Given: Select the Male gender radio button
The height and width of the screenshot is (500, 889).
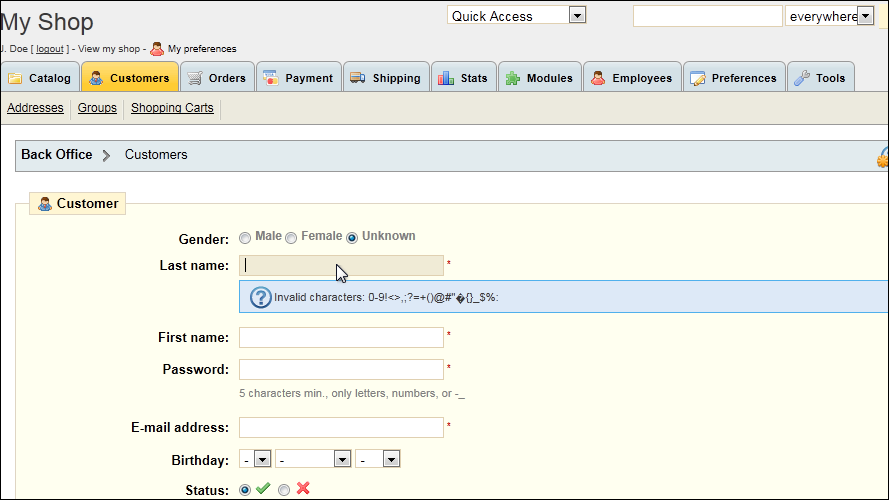Looking at the screenshot, I should coord(245,238).
